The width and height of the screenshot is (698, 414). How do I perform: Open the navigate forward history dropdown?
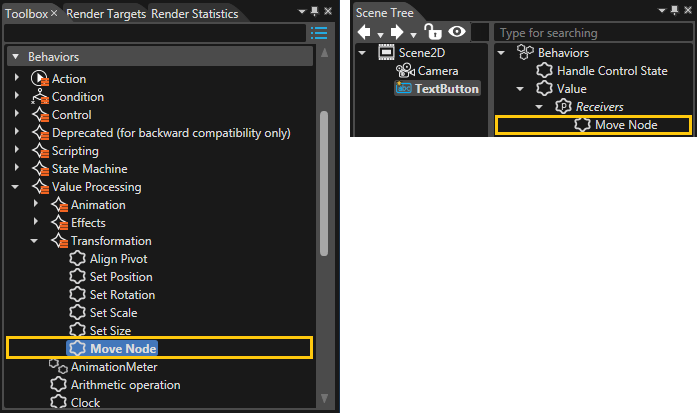(x=414, y=35)
